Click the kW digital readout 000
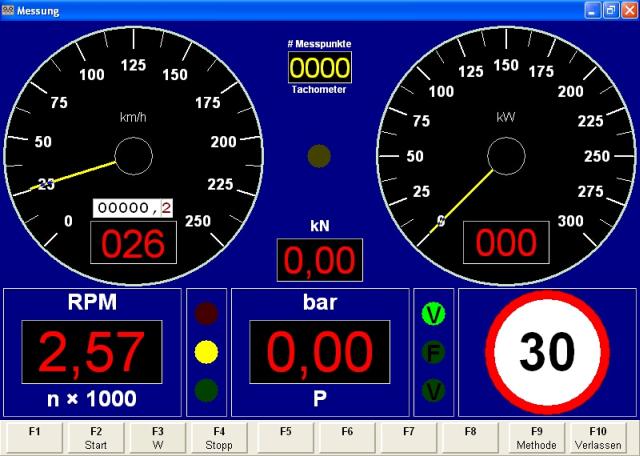The image size is (640, 456). [506, 243]
